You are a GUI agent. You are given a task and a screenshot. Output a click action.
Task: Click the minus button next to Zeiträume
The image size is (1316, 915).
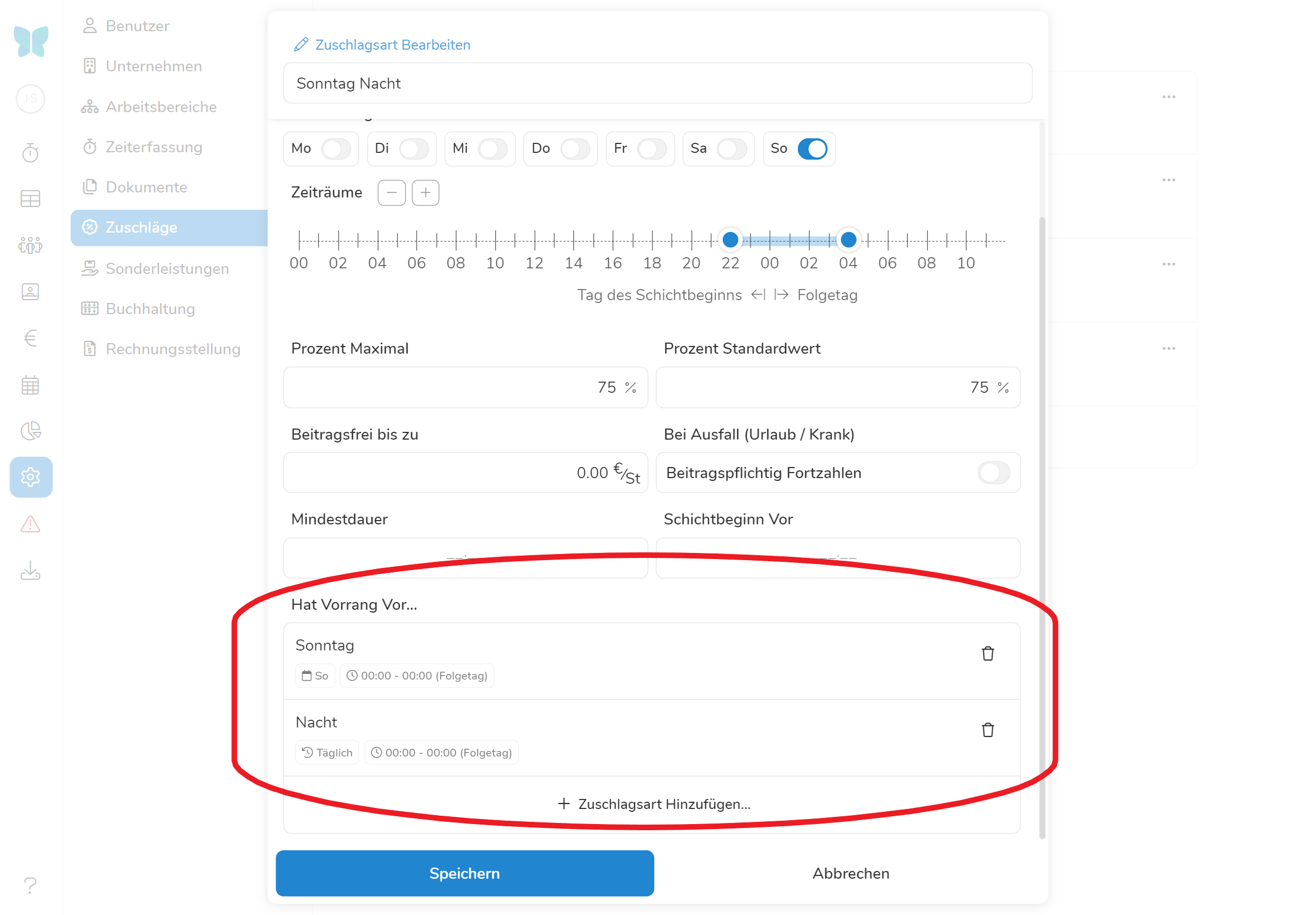point(391,192)
